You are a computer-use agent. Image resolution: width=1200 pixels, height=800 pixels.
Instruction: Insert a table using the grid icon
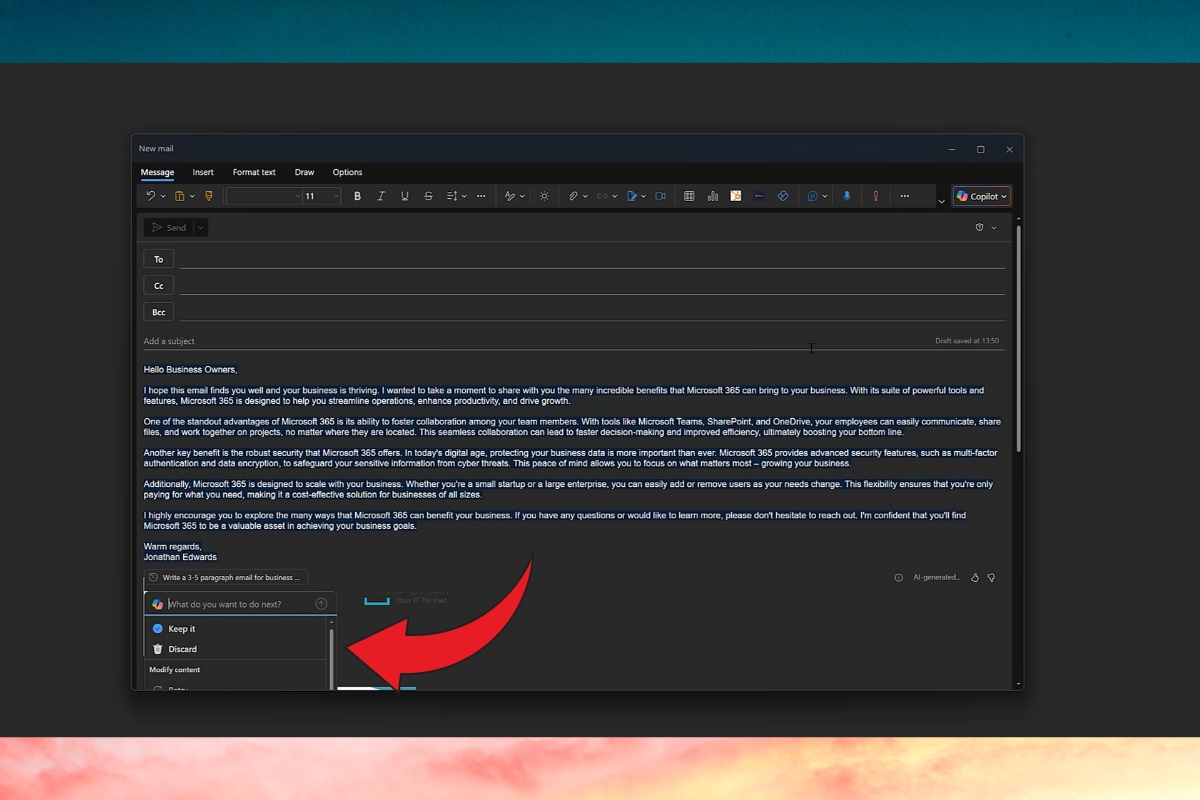pos(689,196)
